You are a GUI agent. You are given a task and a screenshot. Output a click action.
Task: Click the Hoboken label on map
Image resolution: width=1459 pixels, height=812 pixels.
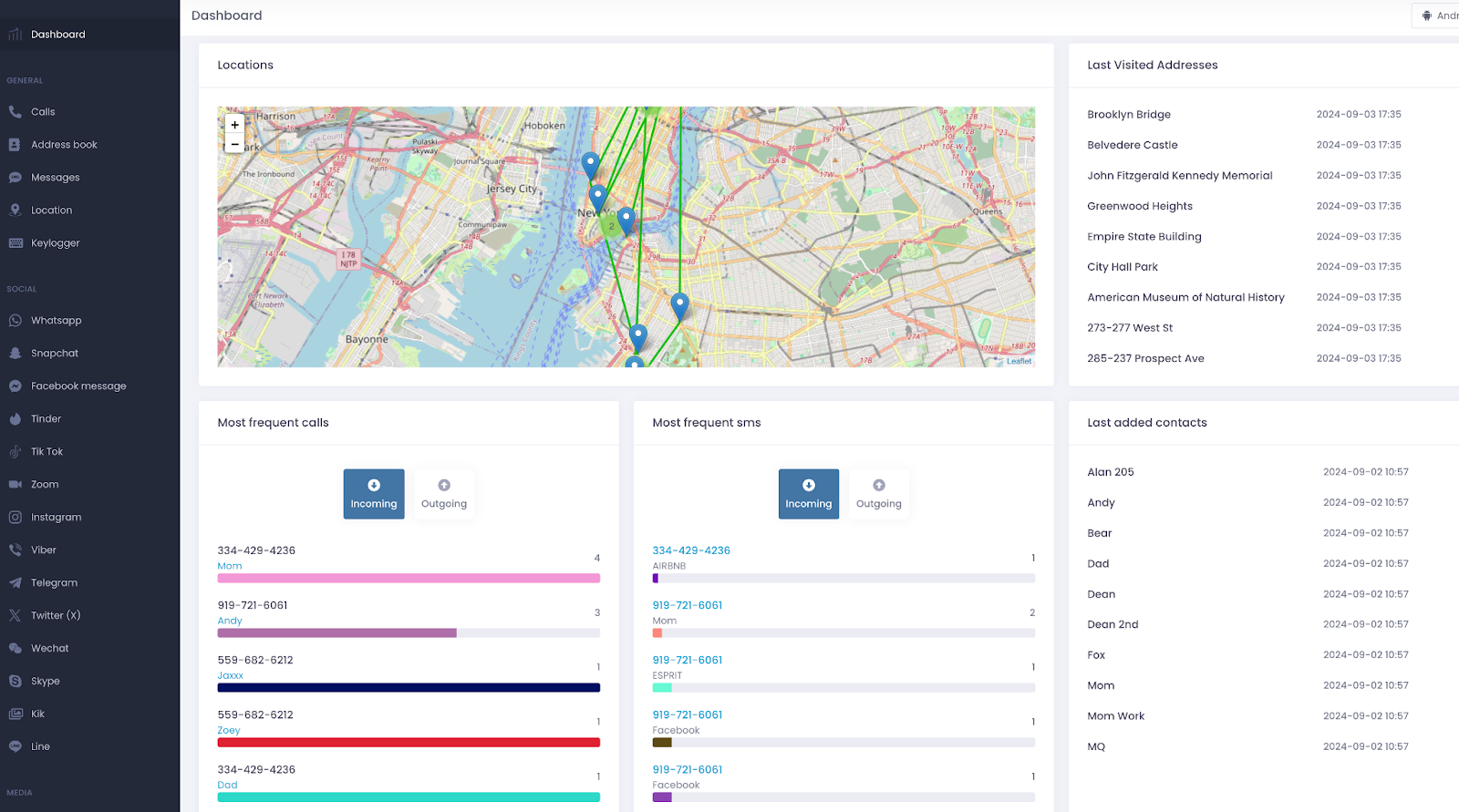(545, 126)
